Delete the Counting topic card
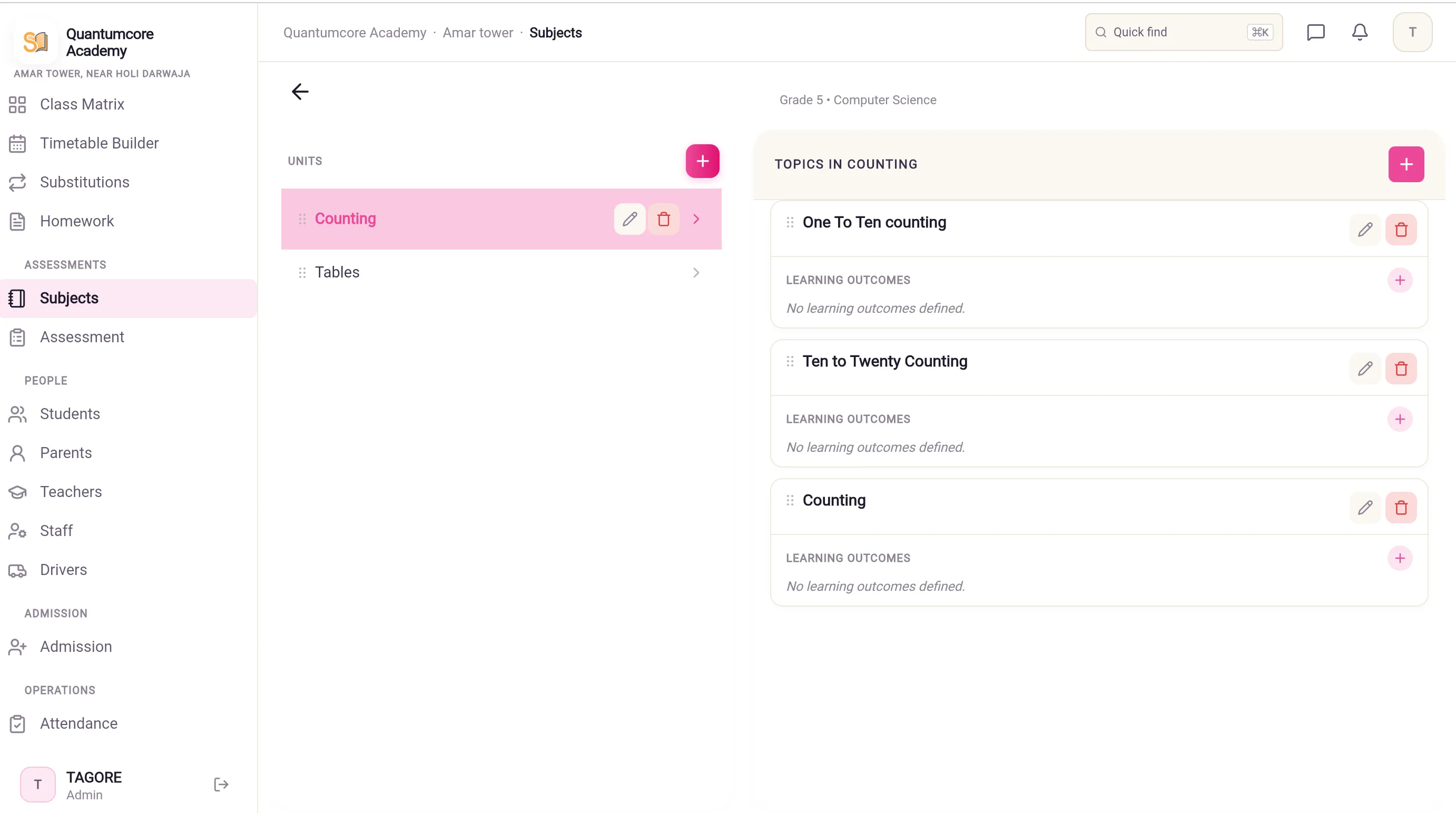 pos(1401,508)
